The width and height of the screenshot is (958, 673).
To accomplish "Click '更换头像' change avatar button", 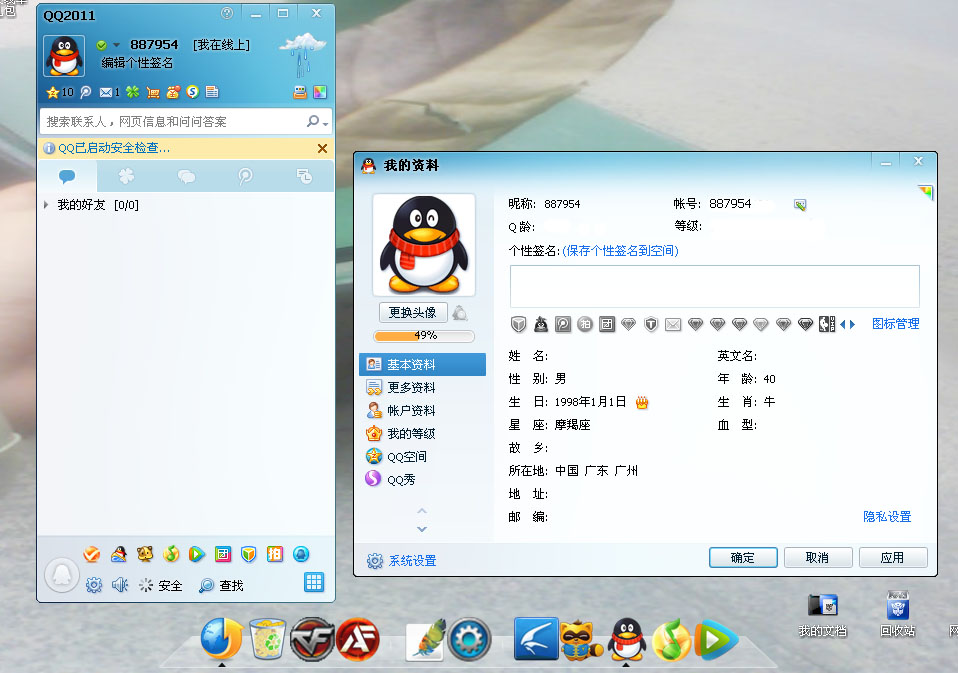I will coord(413,313).
